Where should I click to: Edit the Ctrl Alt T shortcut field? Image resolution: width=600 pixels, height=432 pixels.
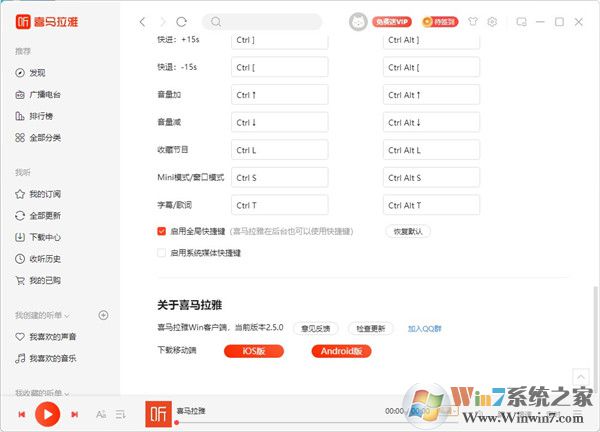pyautogui.click(x=431, y=205)
